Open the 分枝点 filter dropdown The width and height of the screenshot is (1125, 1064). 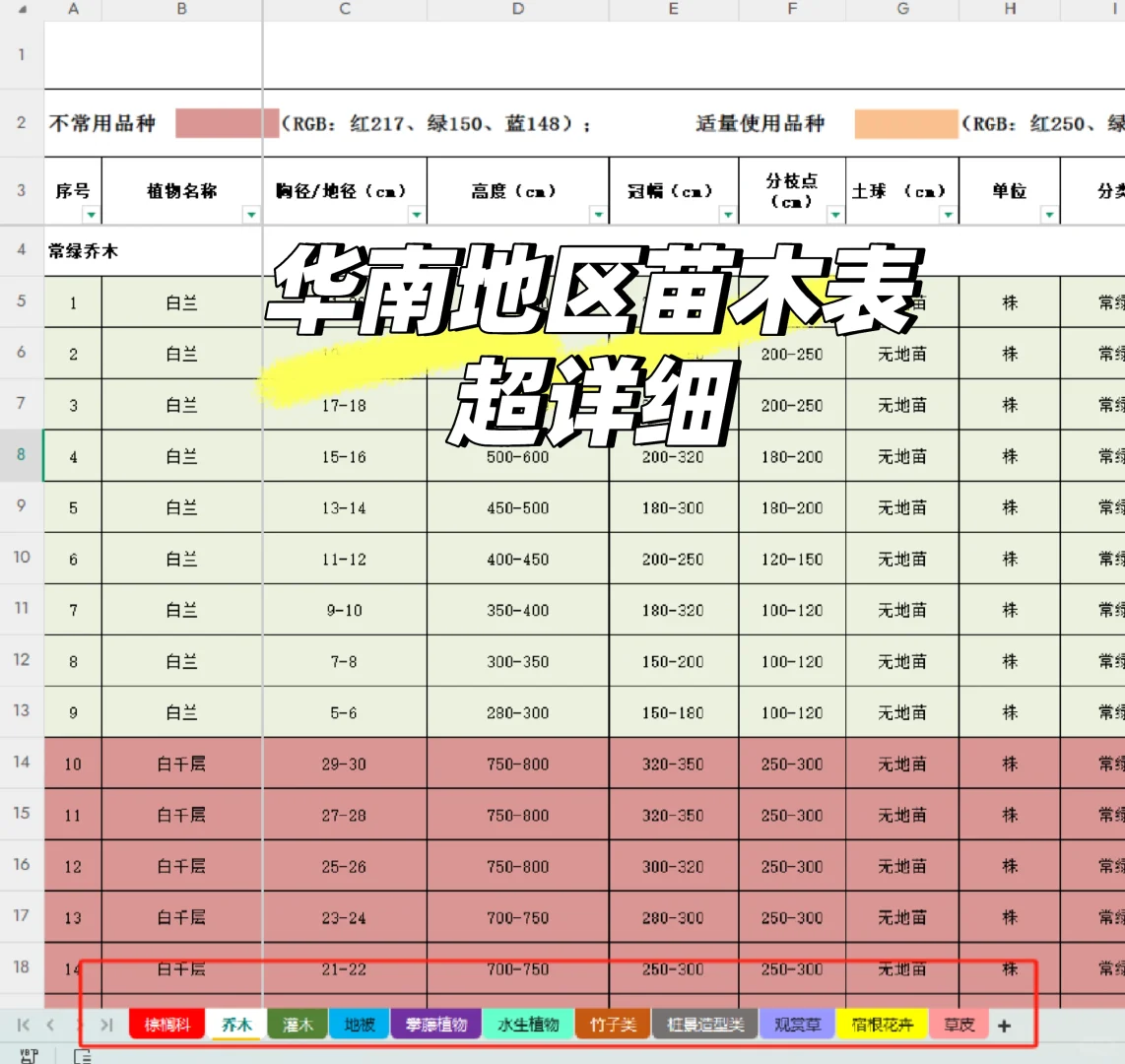pos(833,213)
